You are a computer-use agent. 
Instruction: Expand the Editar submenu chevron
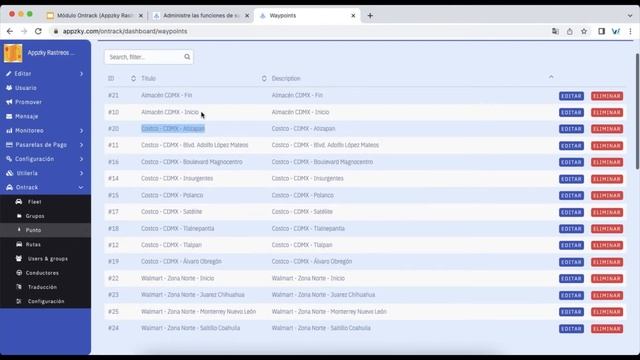click(x=82, y=74)
